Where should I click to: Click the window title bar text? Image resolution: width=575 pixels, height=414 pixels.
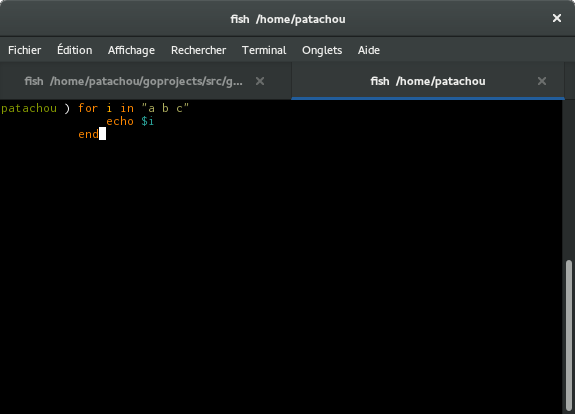click(x=288, y=19)
